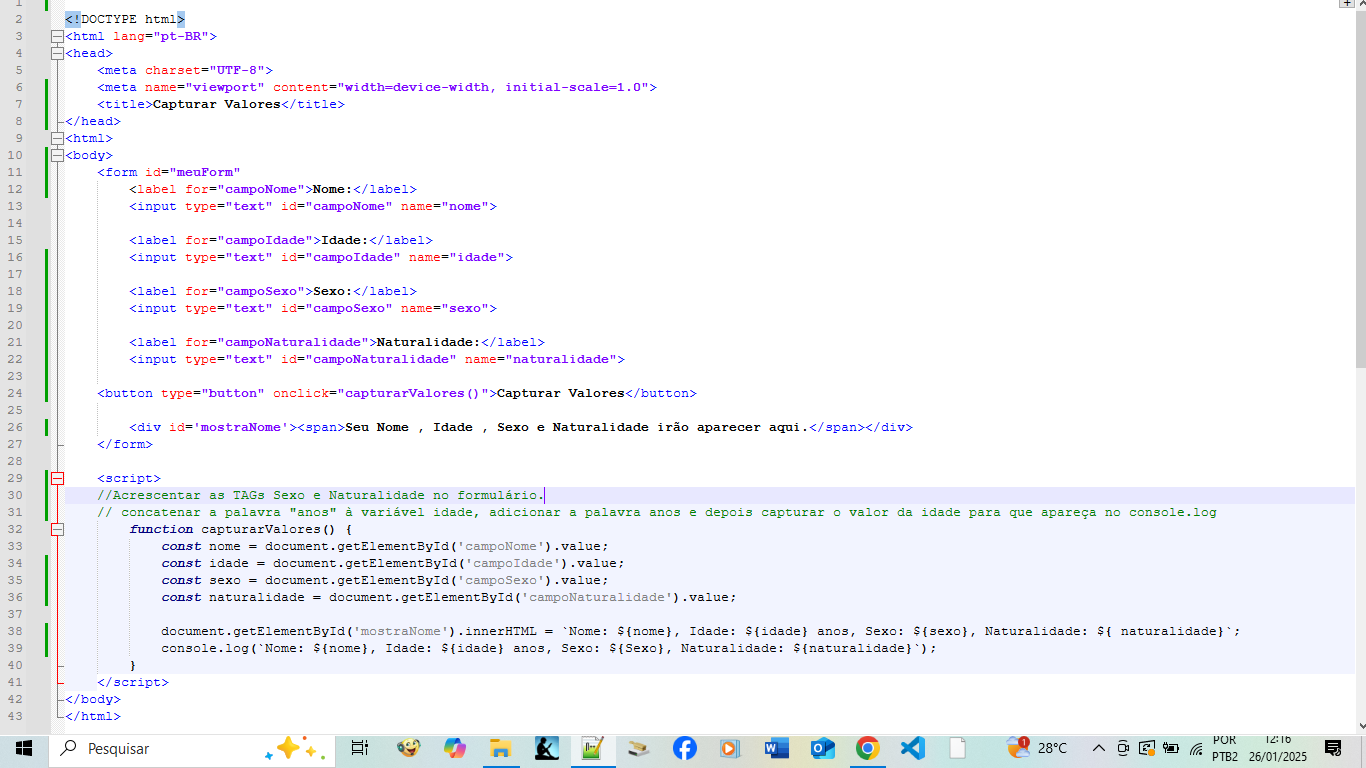1366x768 pixels.
Task: Click the const sexo variable line
Action: point(385,580)
